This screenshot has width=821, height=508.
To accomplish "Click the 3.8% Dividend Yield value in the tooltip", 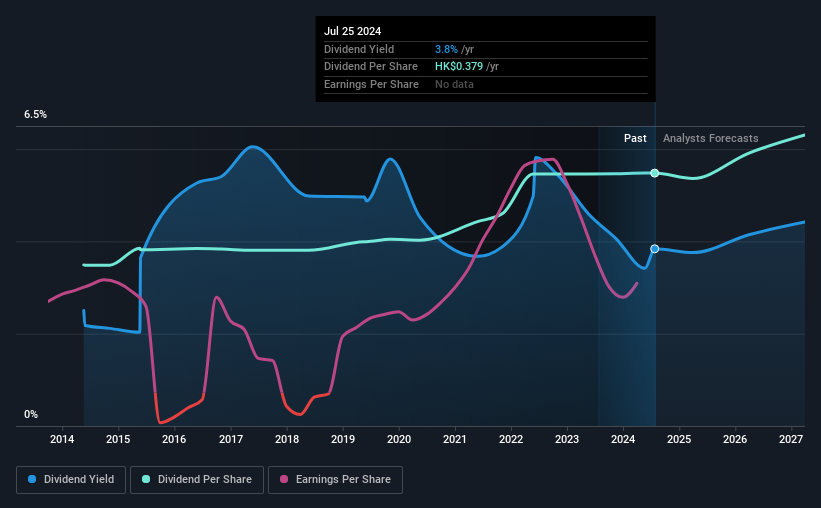I will [446, 49].
